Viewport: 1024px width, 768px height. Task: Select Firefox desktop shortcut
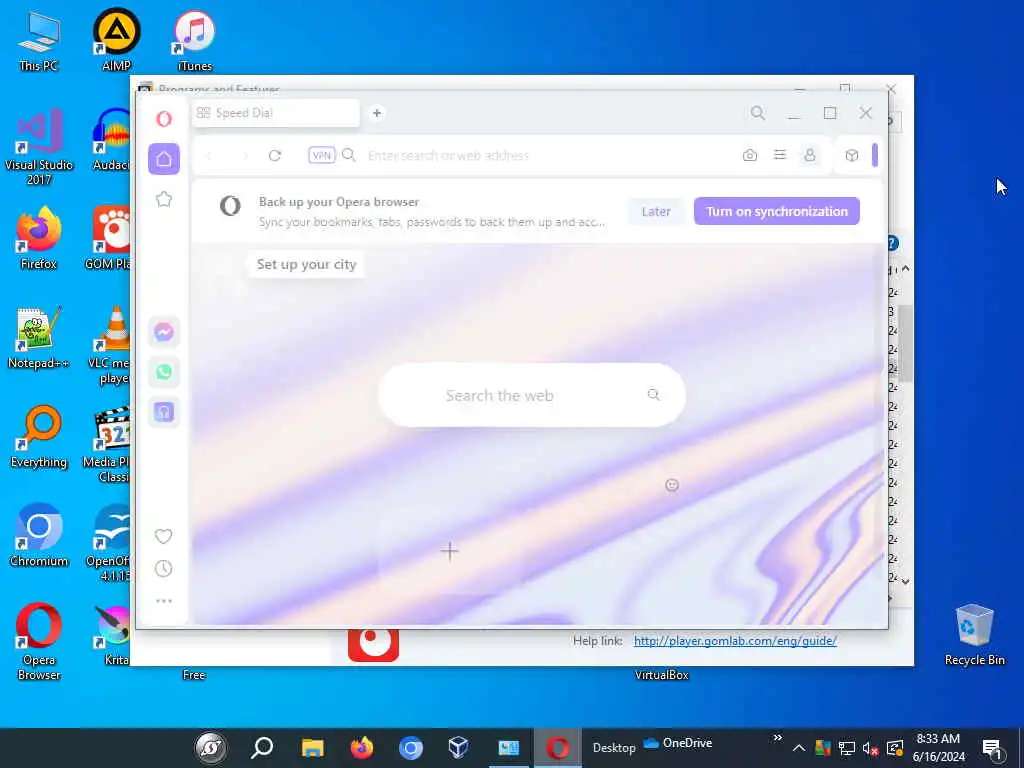[x=39, y=238]
